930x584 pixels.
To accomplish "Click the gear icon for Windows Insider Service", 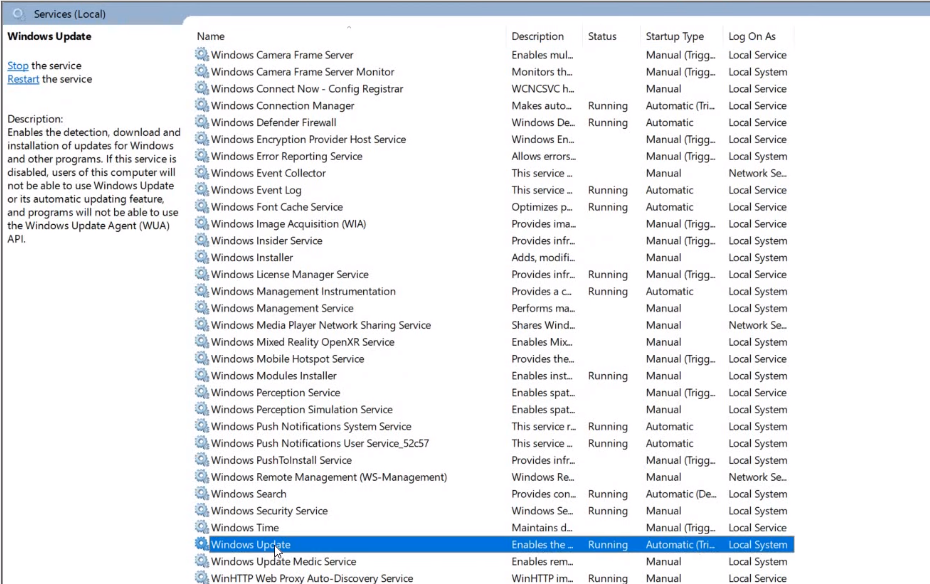I will tap(202, 240).
